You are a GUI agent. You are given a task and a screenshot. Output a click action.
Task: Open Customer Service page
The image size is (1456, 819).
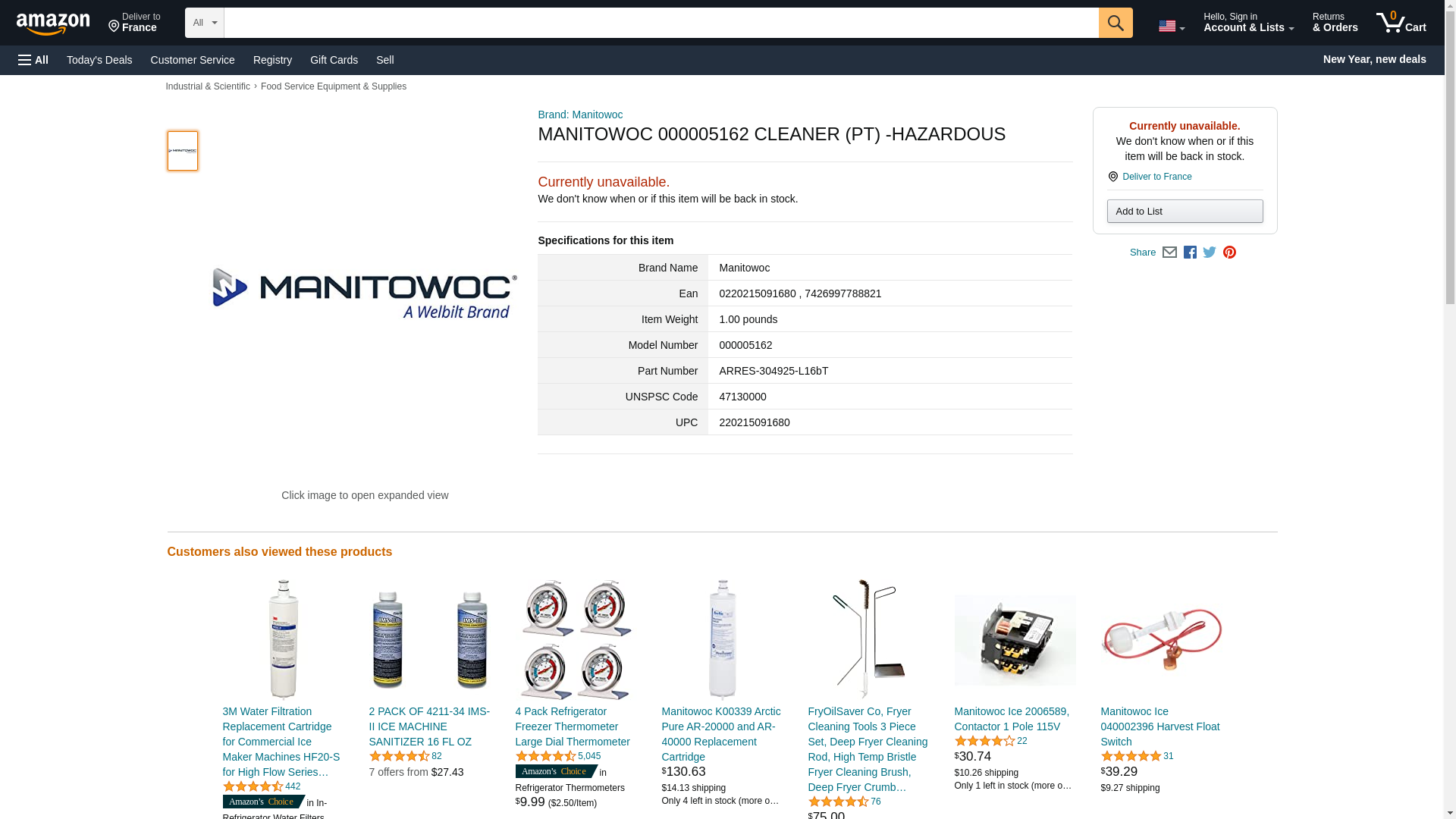tap(193, 60)
